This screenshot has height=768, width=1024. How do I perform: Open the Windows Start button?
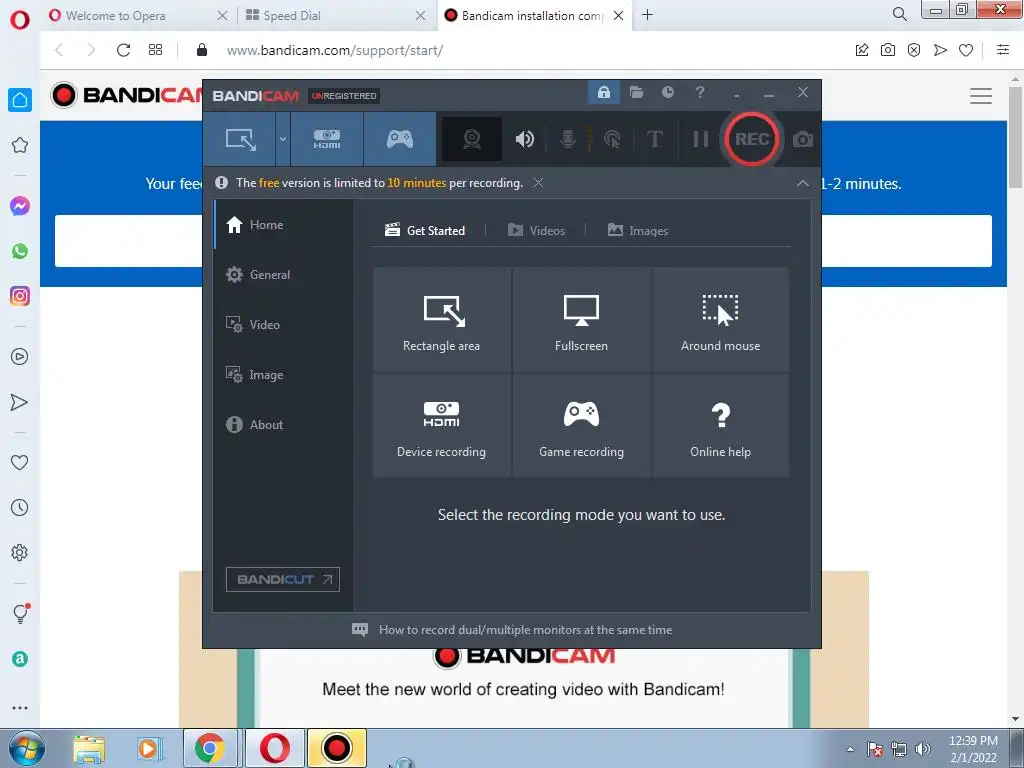tap(26, 748)
